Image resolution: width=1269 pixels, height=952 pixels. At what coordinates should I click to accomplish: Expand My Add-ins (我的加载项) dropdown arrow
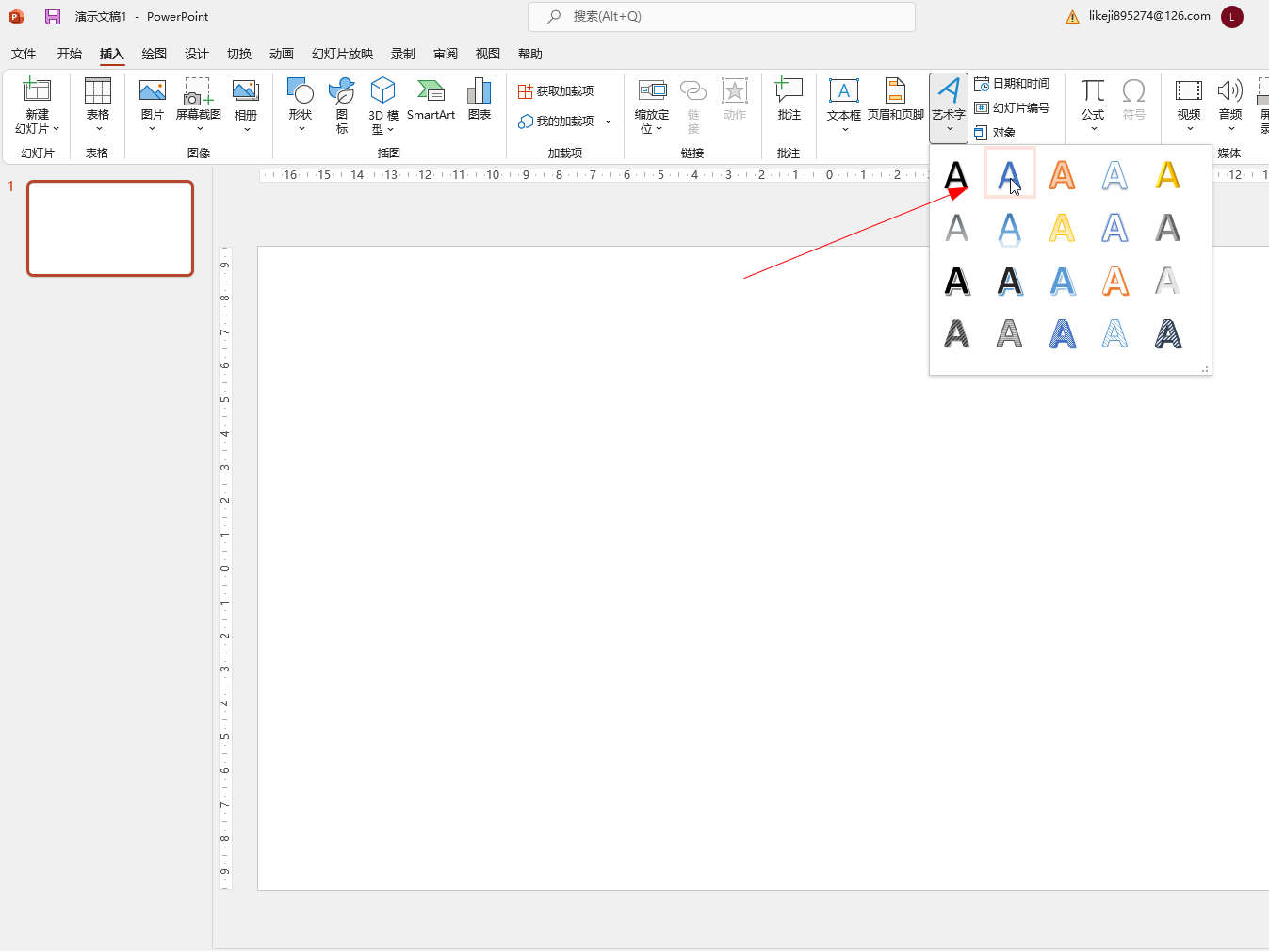pos(608,121)
